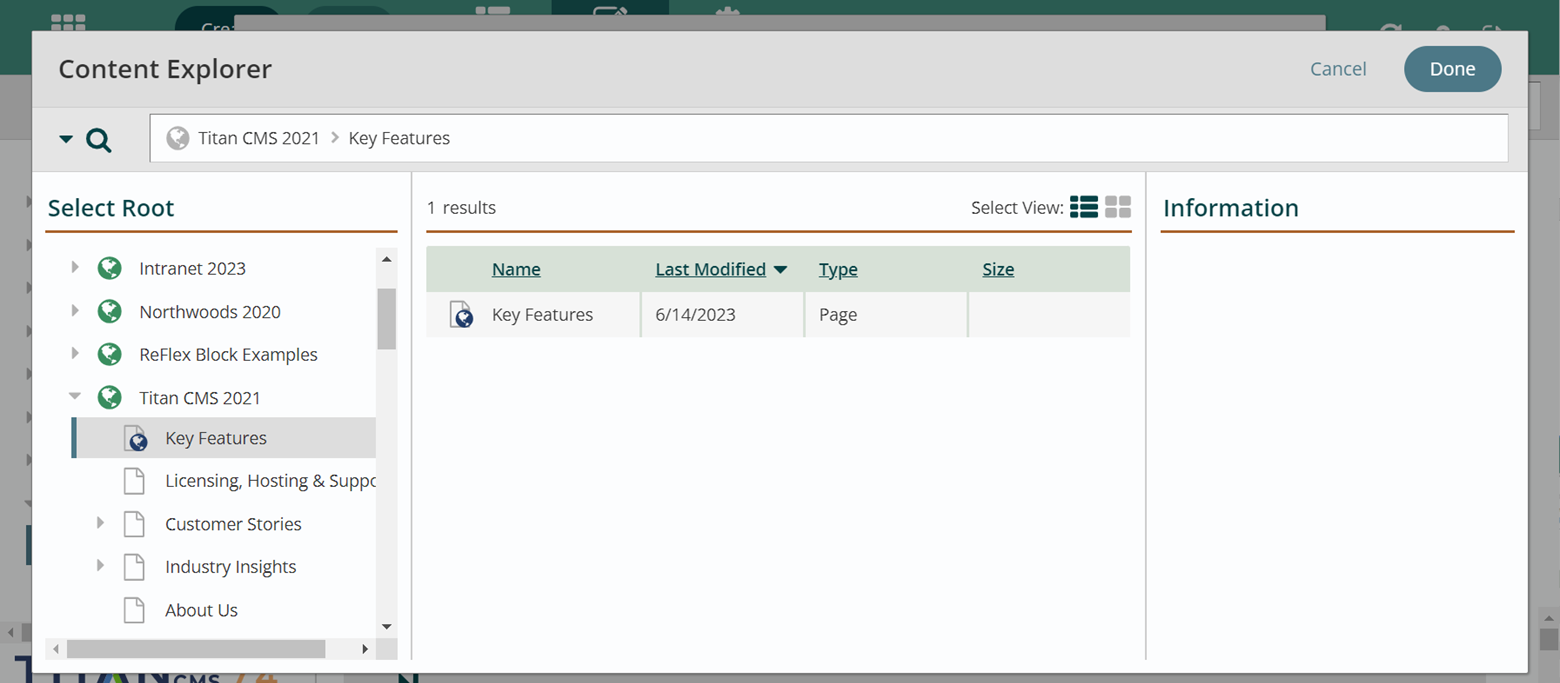The height and width of the screenshot is (683, 1560).
Task: Click the breadcrumb path field
Action: coord(829,138)
